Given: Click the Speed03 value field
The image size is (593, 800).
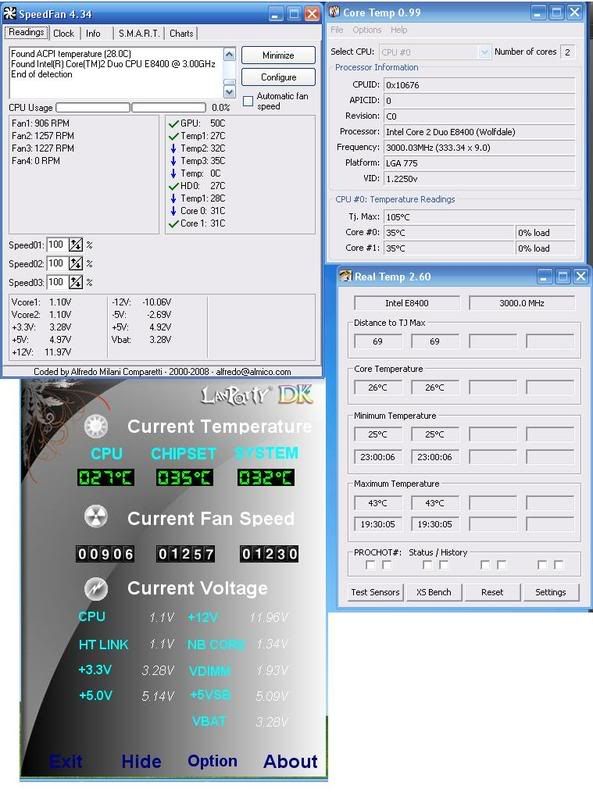Looking at the screenshot, I should (x=57, y=282).
